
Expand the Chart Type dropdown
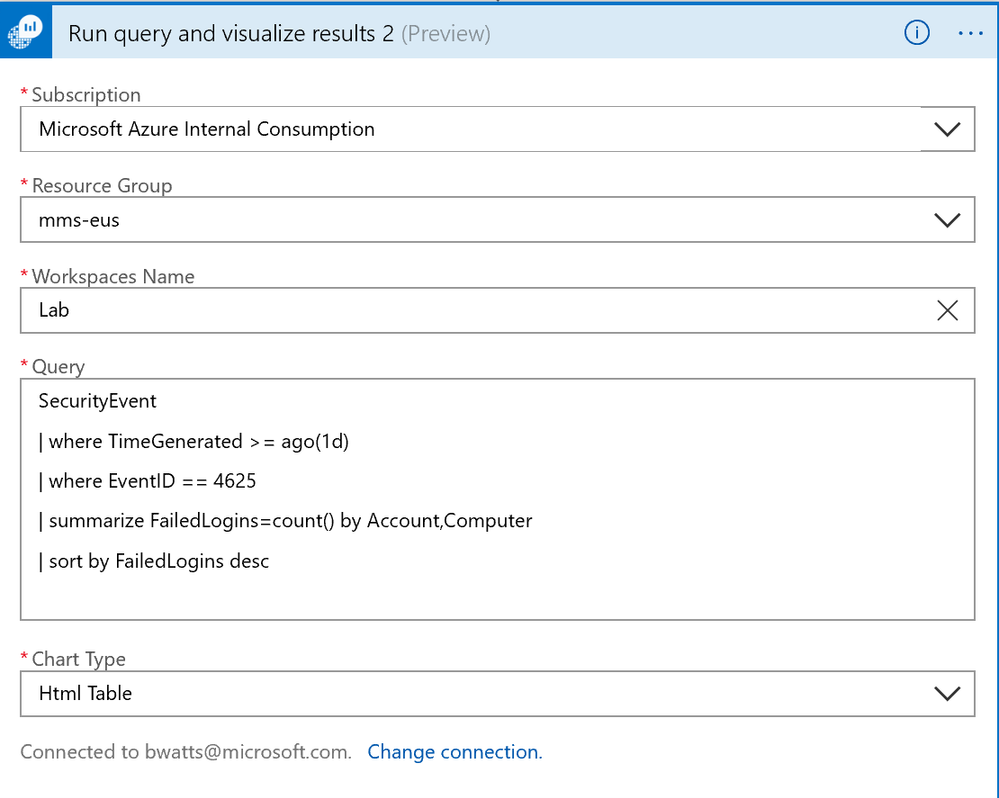point(947,694)
